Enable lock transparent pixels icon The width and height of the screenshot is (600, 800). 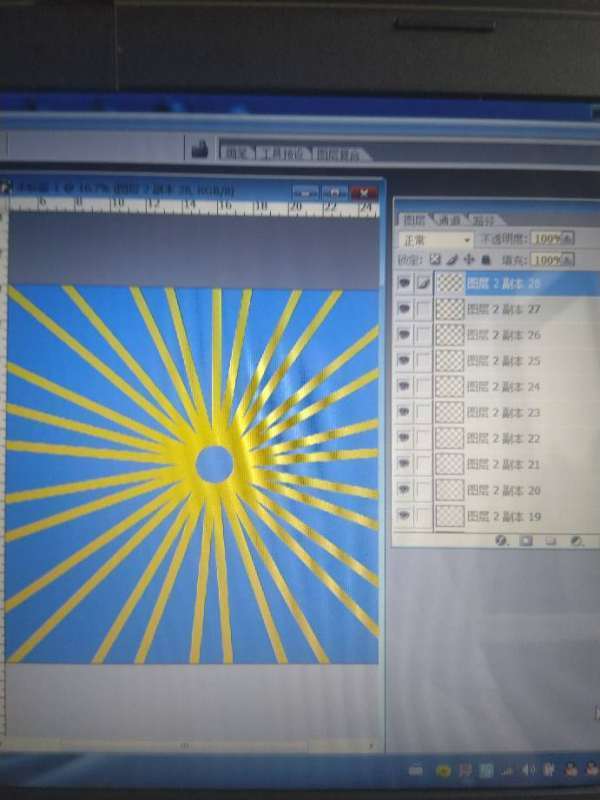tap(435, 259)
